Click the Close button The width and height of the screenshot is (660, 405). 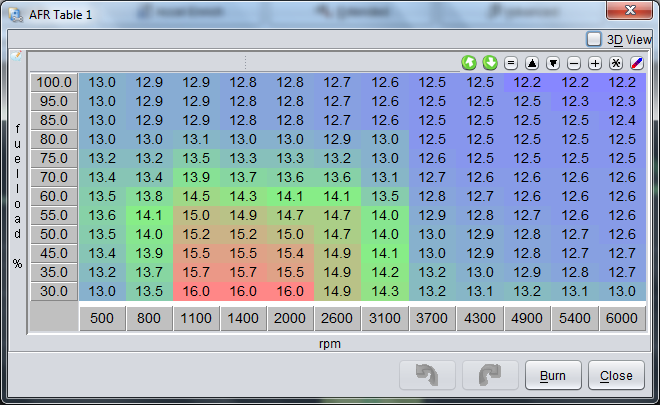click(x=616, y=375)
